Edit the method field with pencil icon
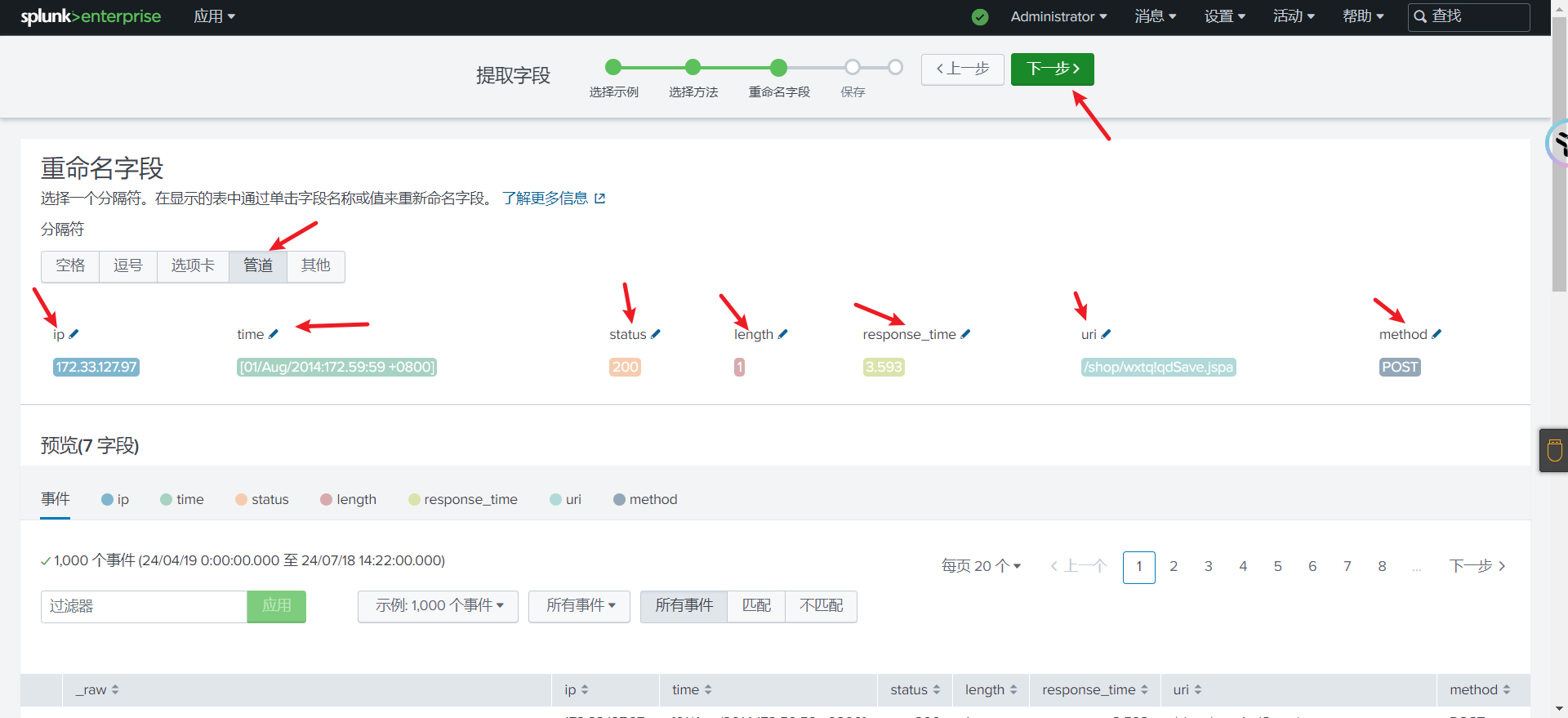Image resolution: width=1568 pixels, height=718 pixels. 1437,334
